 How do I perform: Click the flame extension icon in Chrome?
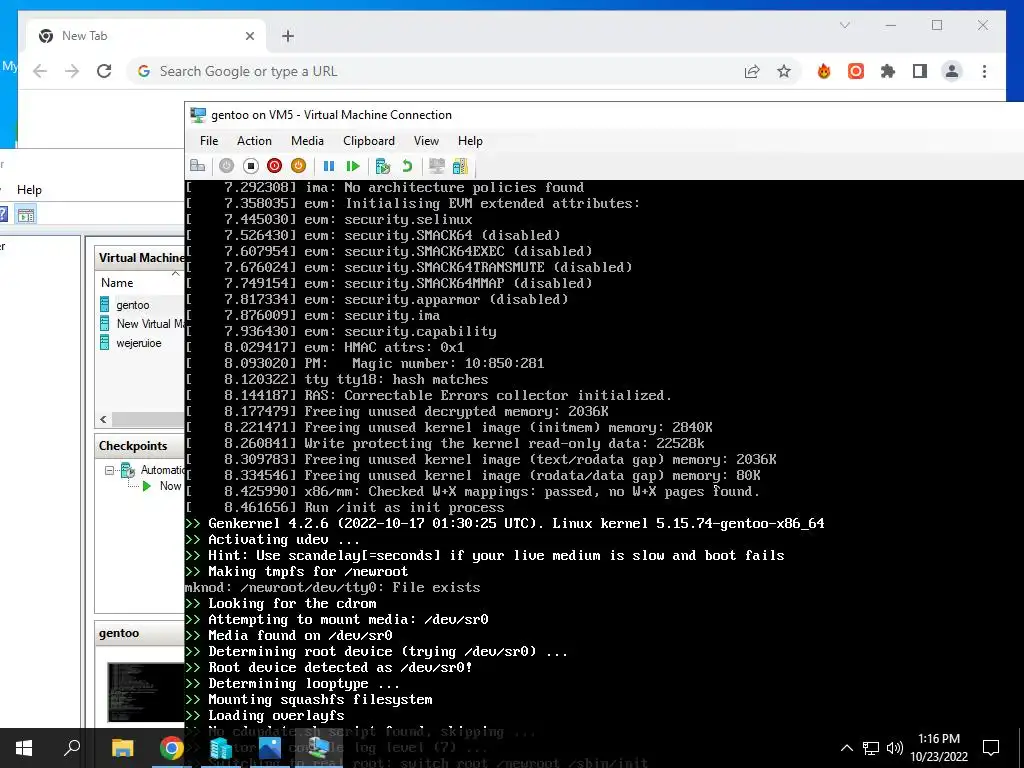pyautogui.click(x=824, y=71)
